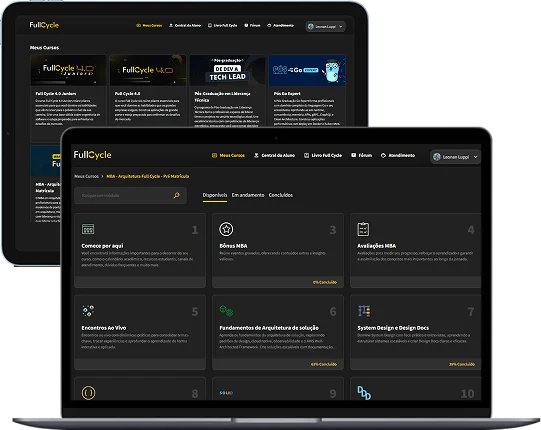The width and height of the screenshot is (541, 430).
Task: Click progress label on Fundamentos de Arquitetura card
Action: (x=324, y=364)
